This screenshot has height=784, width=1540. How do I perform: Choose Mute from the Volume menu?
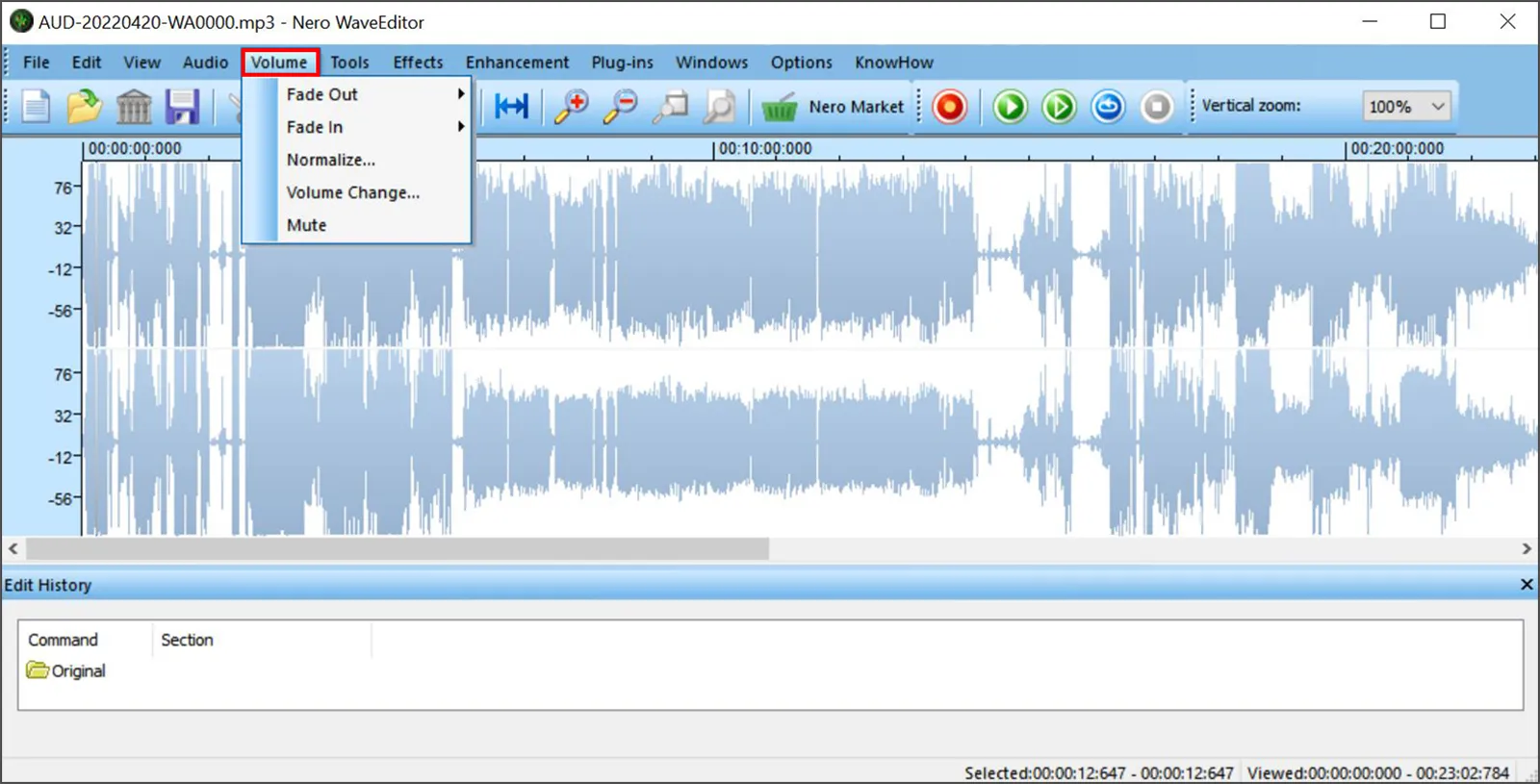click(307, 225)
